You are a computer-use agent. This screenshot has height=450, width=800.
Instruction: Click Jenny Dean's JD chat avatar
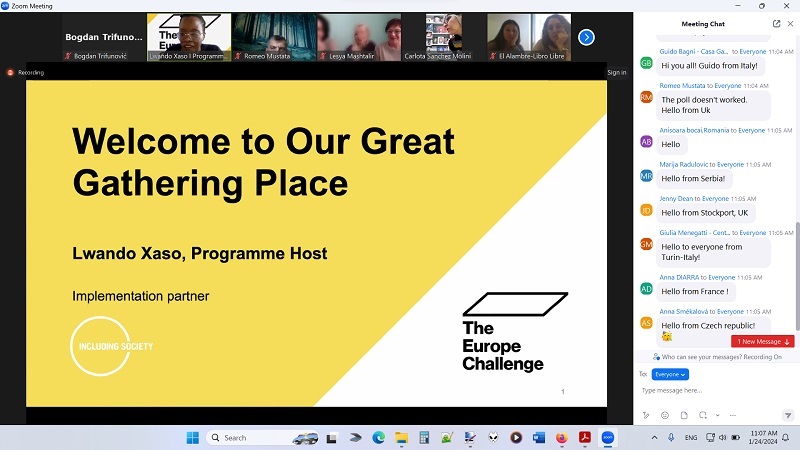coord(646,210)
